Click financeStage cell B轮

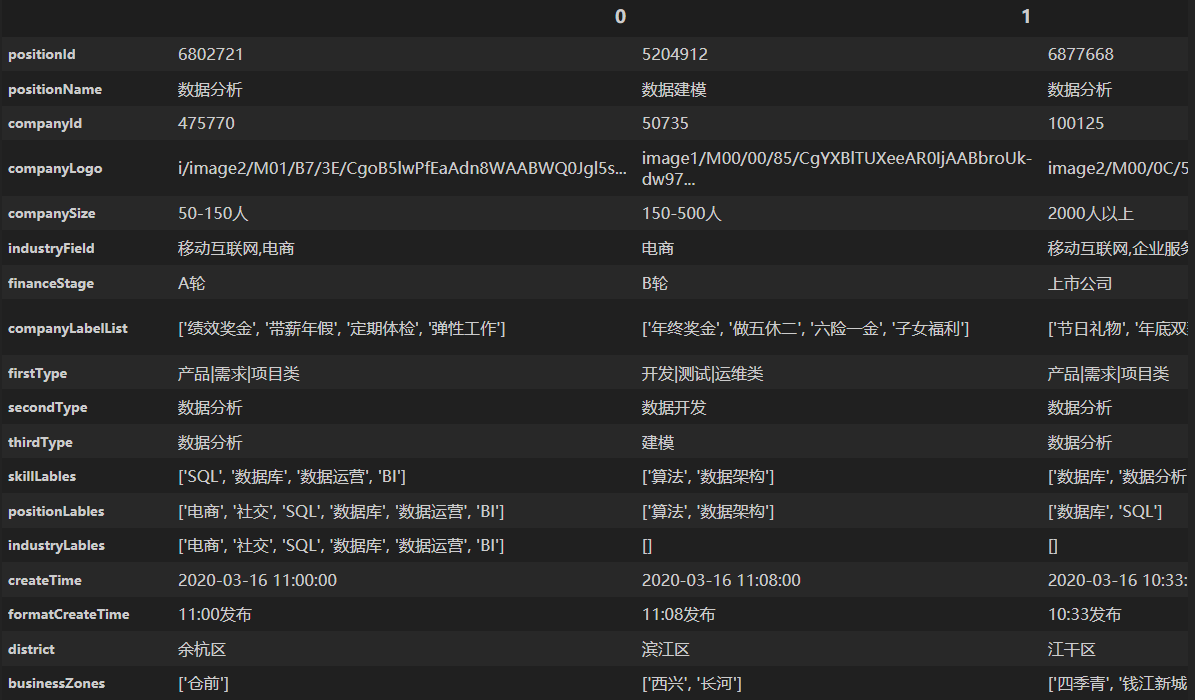[x=655, y=284]
